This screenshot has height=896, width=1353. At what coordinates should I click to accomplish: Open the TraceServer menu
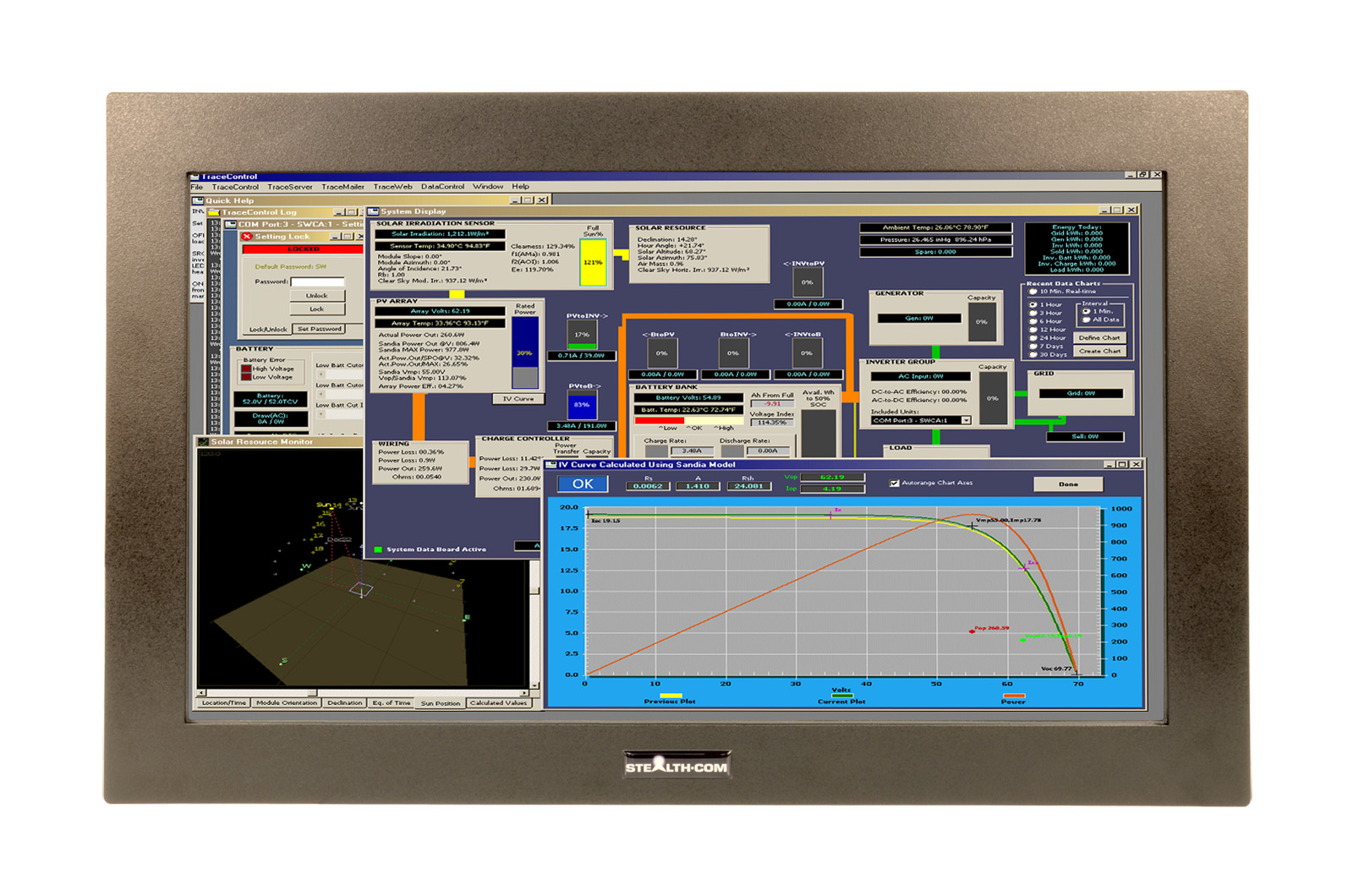coord(290,187)
